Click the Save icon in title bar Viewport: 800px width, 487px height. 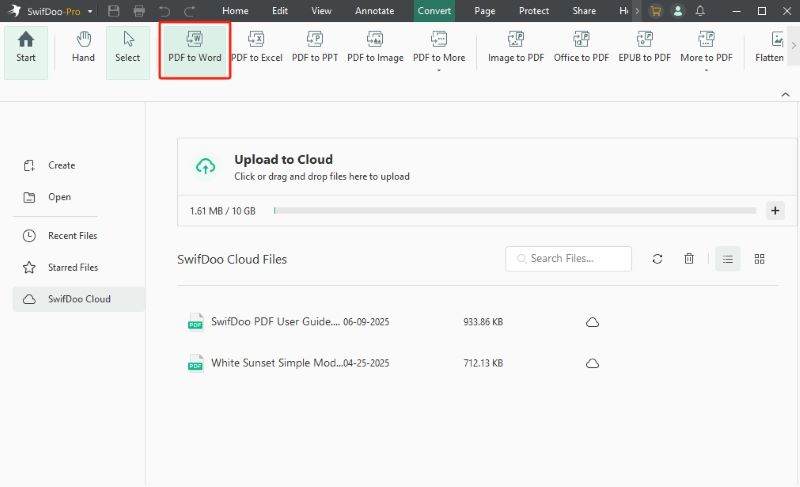click(x=114, y=11)
